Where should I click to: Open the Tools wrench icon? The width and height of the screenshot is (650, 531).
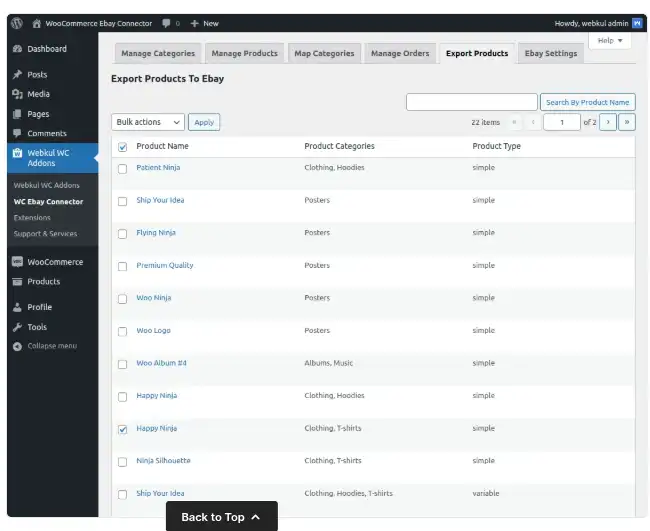click(17, 327)
